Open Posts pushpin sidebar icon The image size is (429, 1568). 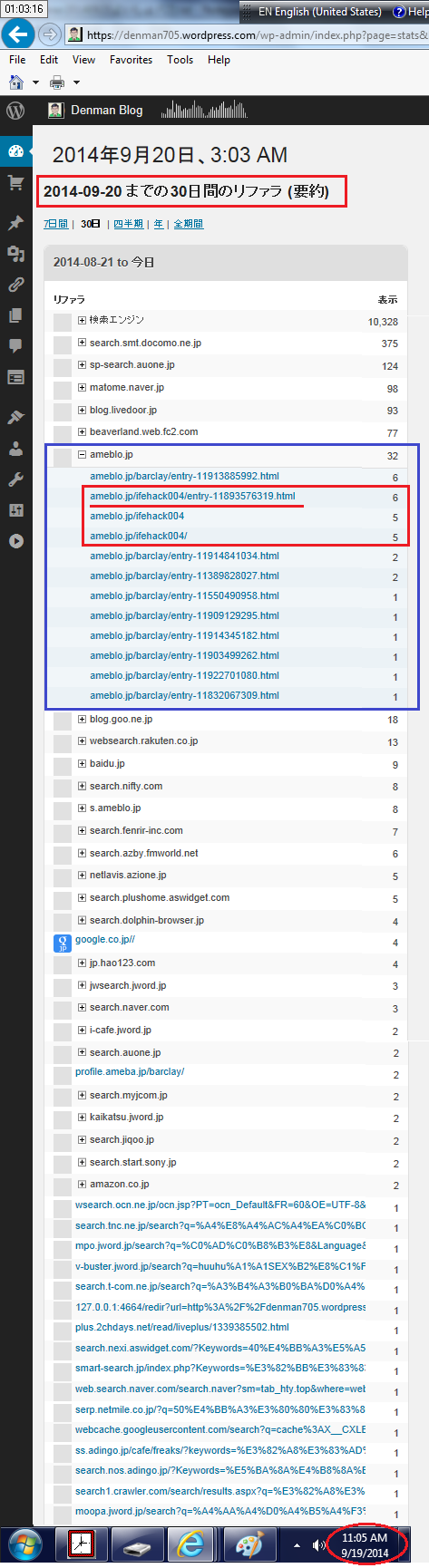(15, 223)
